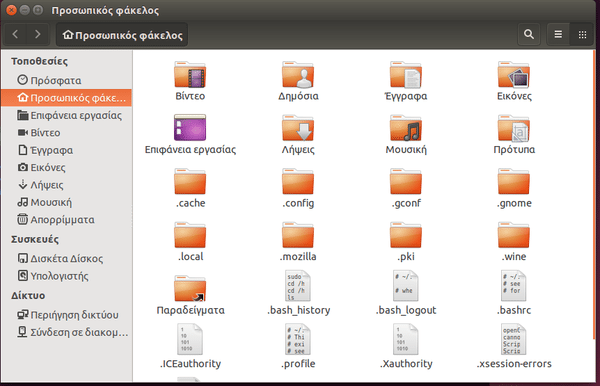Select the .local folder

[190, 235]
